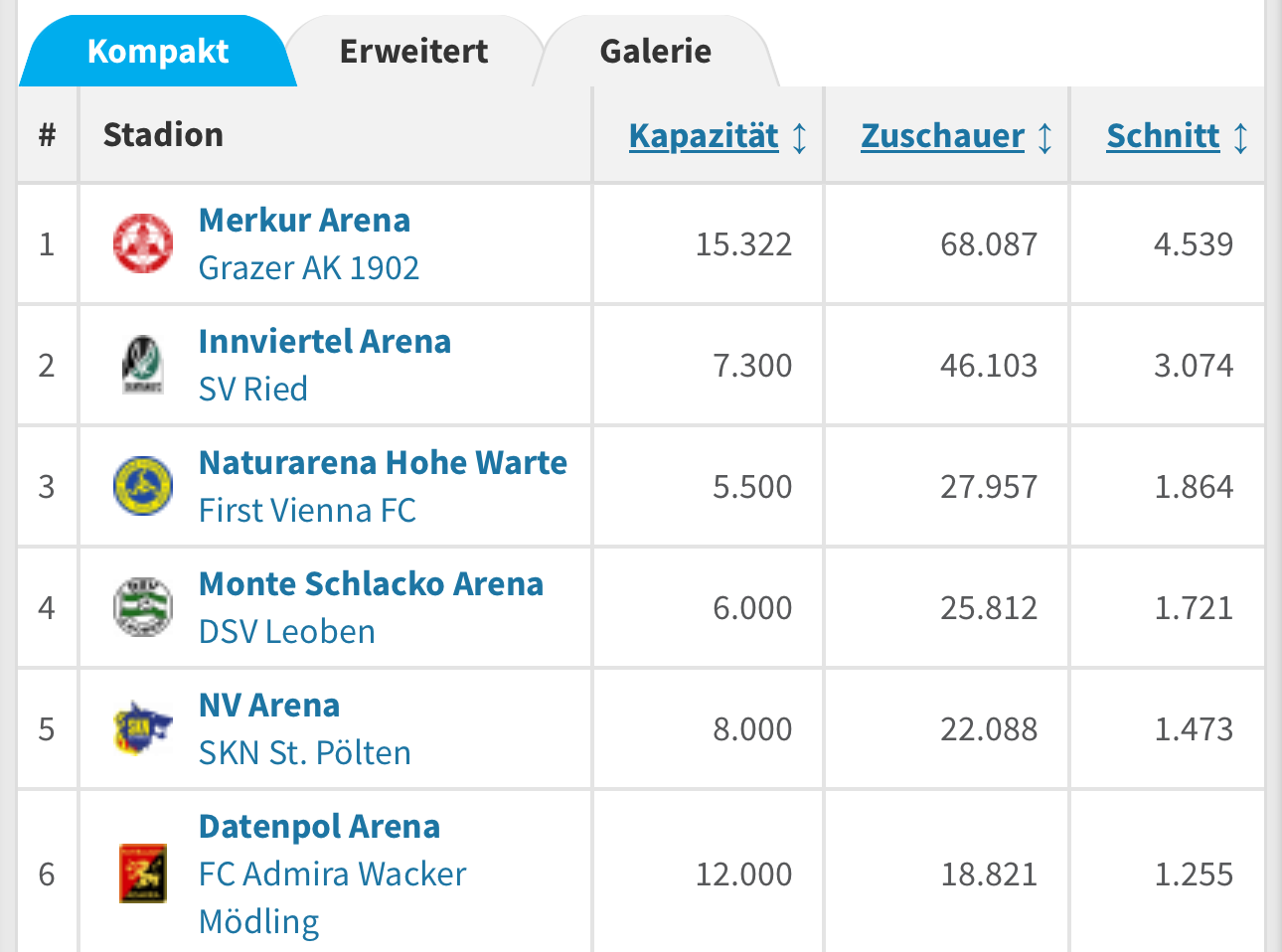Sort table by Schnitt header link
The image size is (1282, 952).
(1163, 136)
